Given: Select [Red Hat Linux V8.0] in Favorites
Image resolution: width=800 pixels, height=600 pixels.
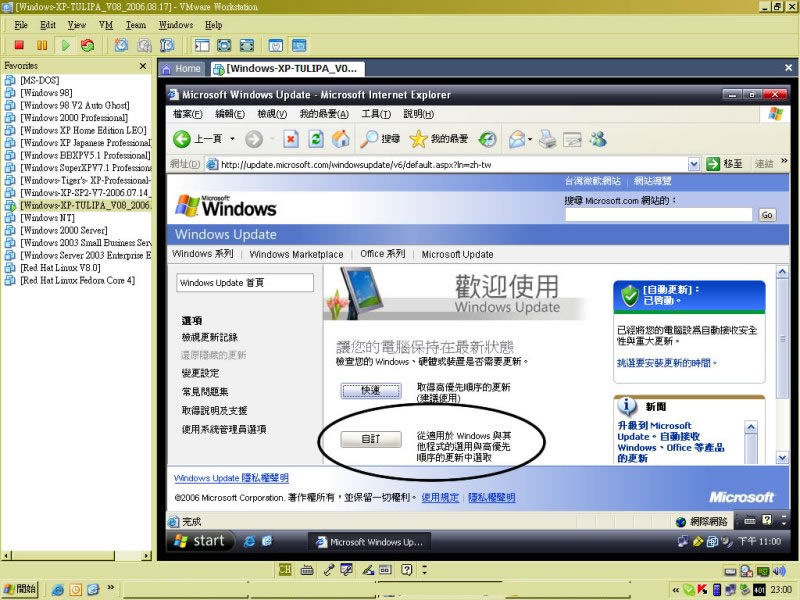Looking at the screenshot, I should pyautogui.click(x=60, y=268).
